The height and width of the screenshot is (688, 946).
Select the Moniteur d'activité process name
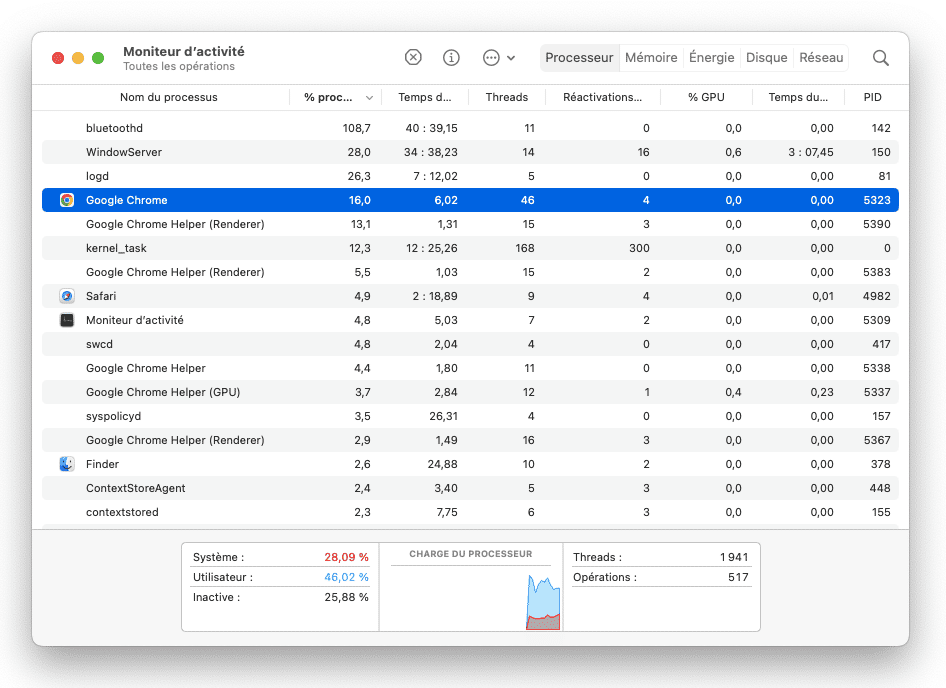coord(135,320)
